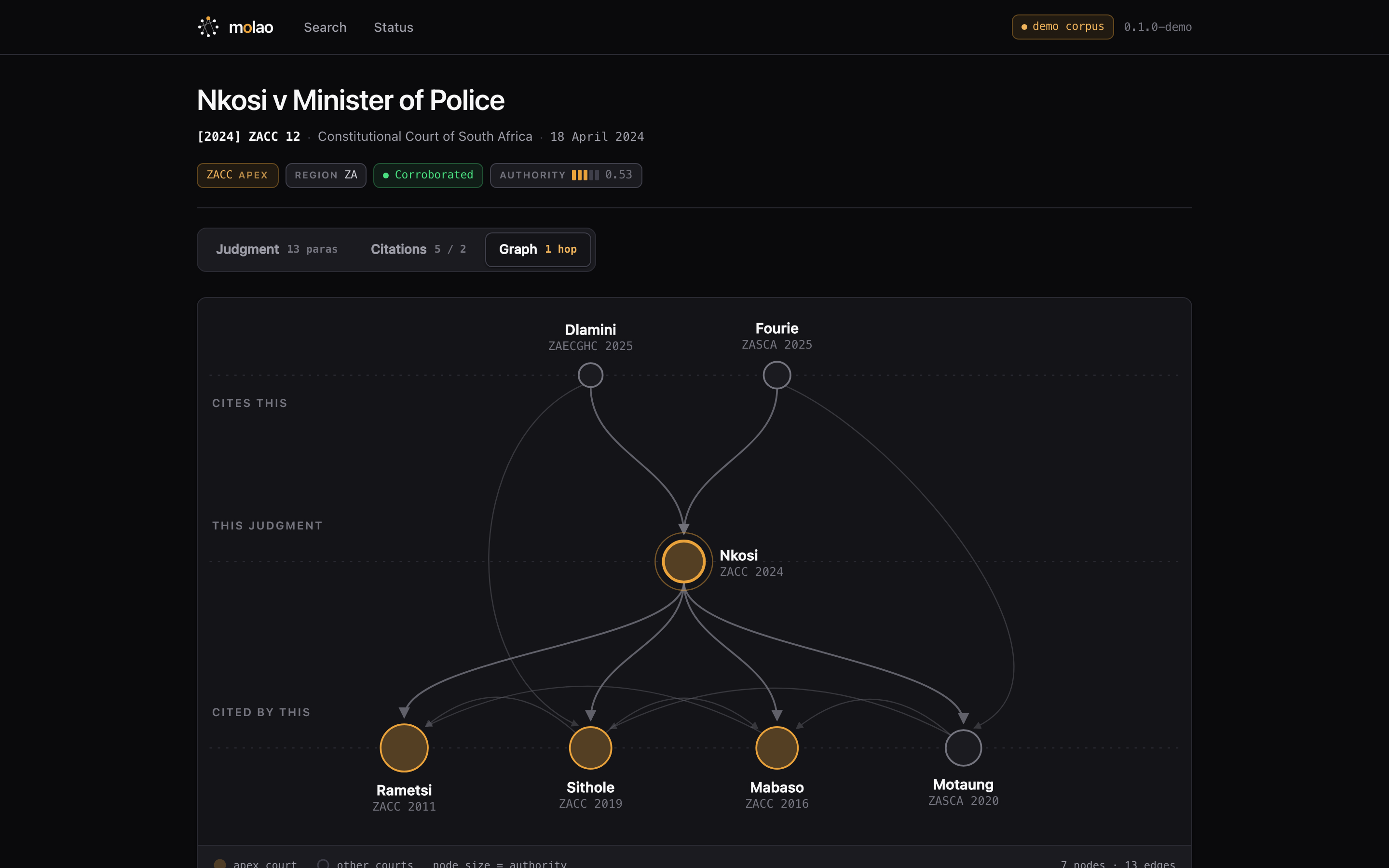Screen dimensions: 1389x868
Task: Click the version 0.1.0-demo text
Action: click(x=1157, y=27)
